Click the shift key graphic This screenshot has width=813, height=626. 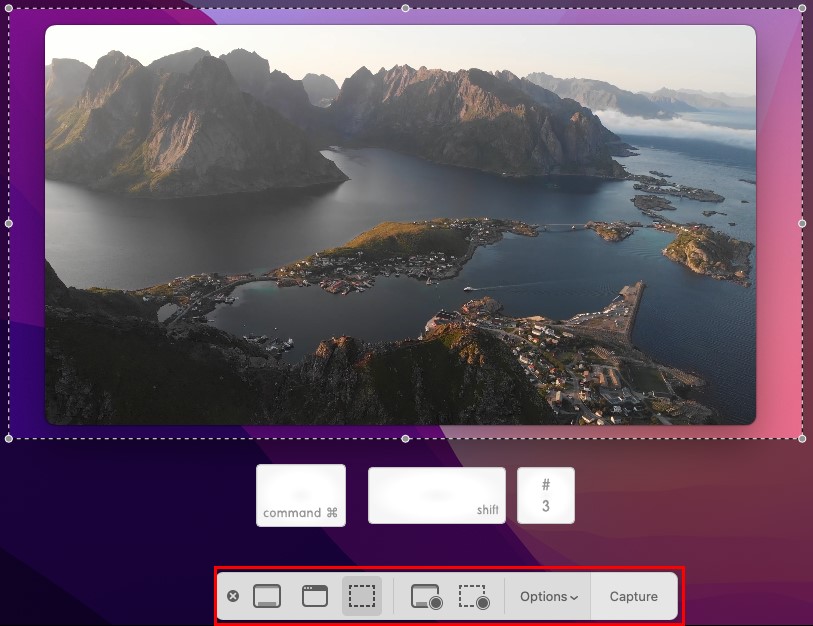(x=437, y=495)
